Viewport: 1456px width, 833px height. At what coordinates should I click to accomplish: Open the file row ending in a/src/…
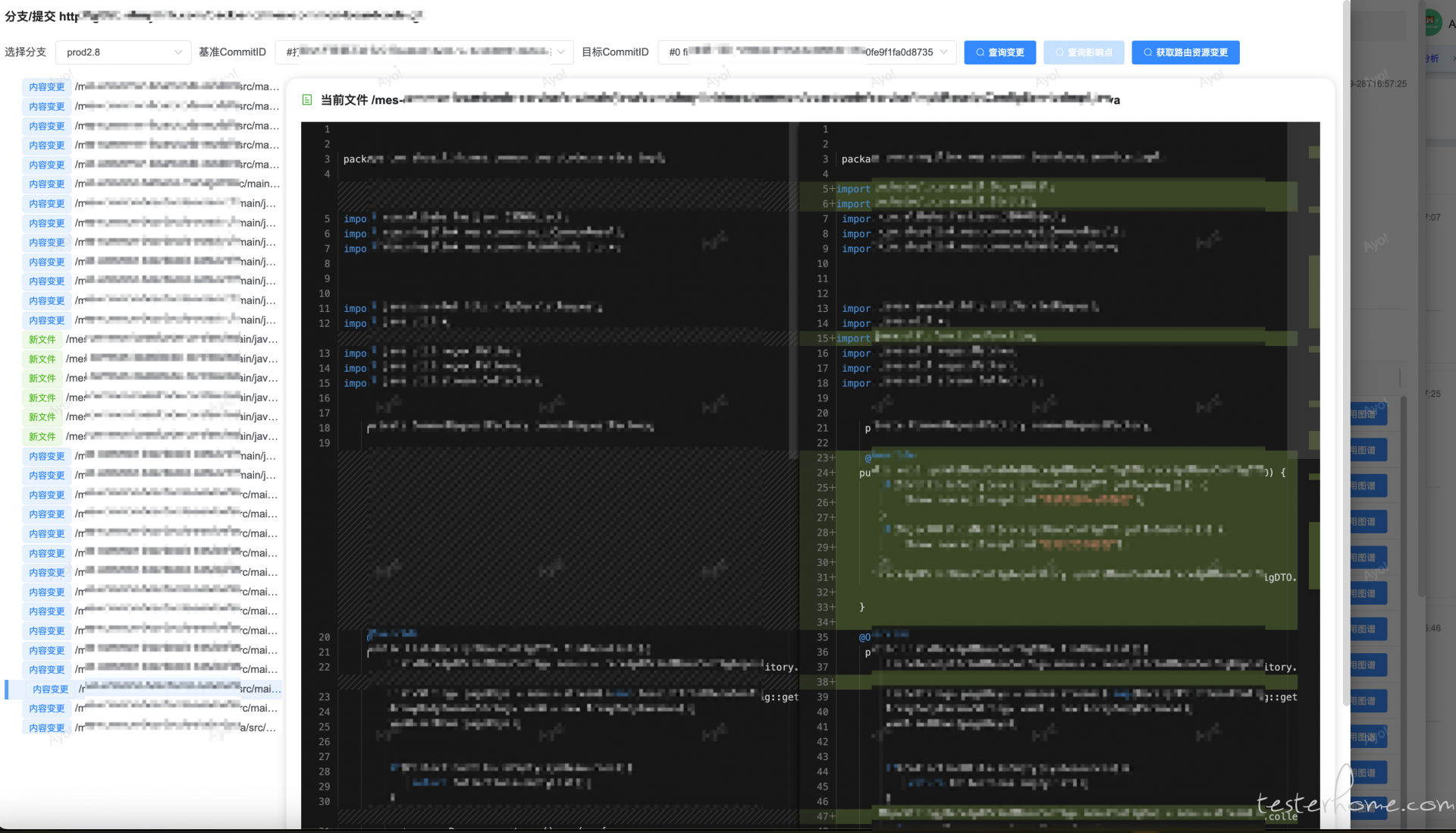[x=152, y=728]
